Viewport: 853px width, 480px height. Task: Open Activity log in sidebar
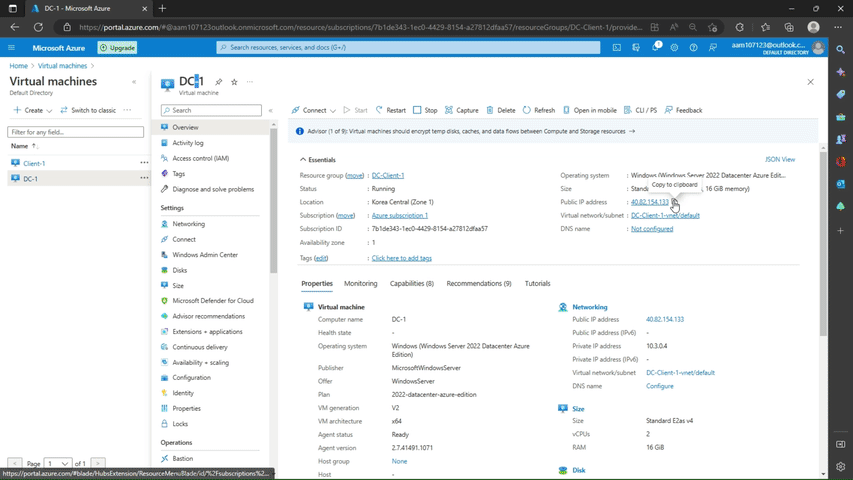[188, 143]
